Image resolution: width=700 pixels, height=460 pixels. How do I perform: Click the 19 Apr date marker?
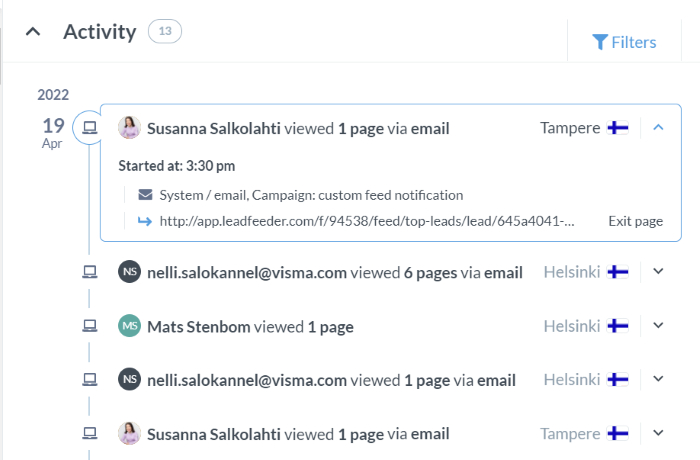53,132
